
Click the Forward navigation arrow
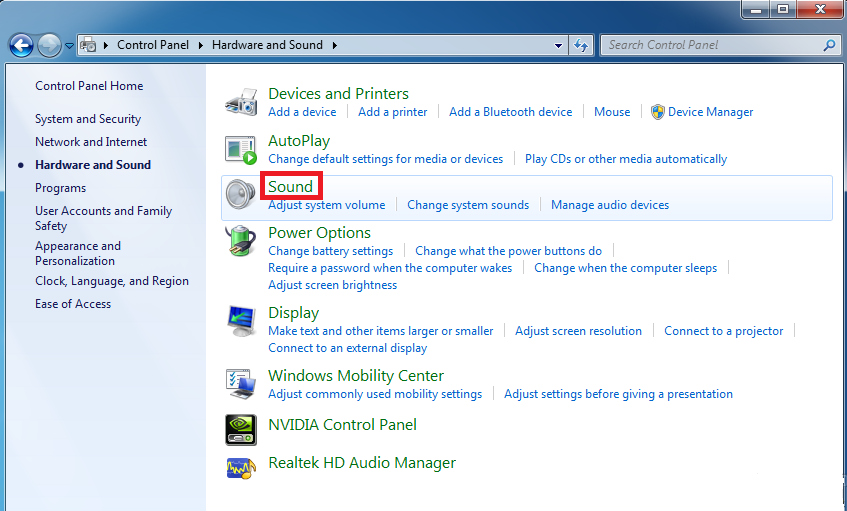click(49, 45)
